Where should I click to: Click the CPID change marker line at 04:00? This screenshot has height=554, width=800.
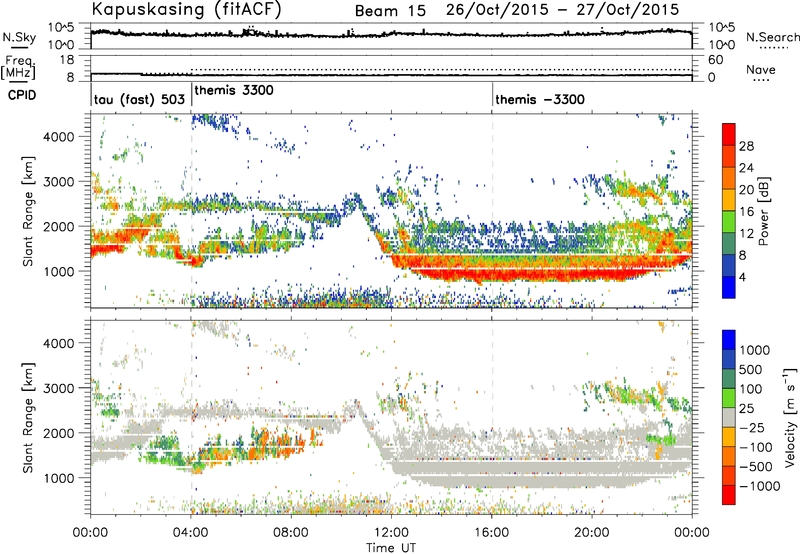191,94
